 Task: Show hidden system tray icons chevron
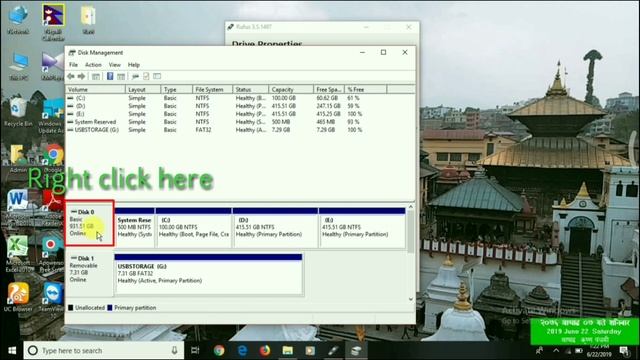(556, 350)
